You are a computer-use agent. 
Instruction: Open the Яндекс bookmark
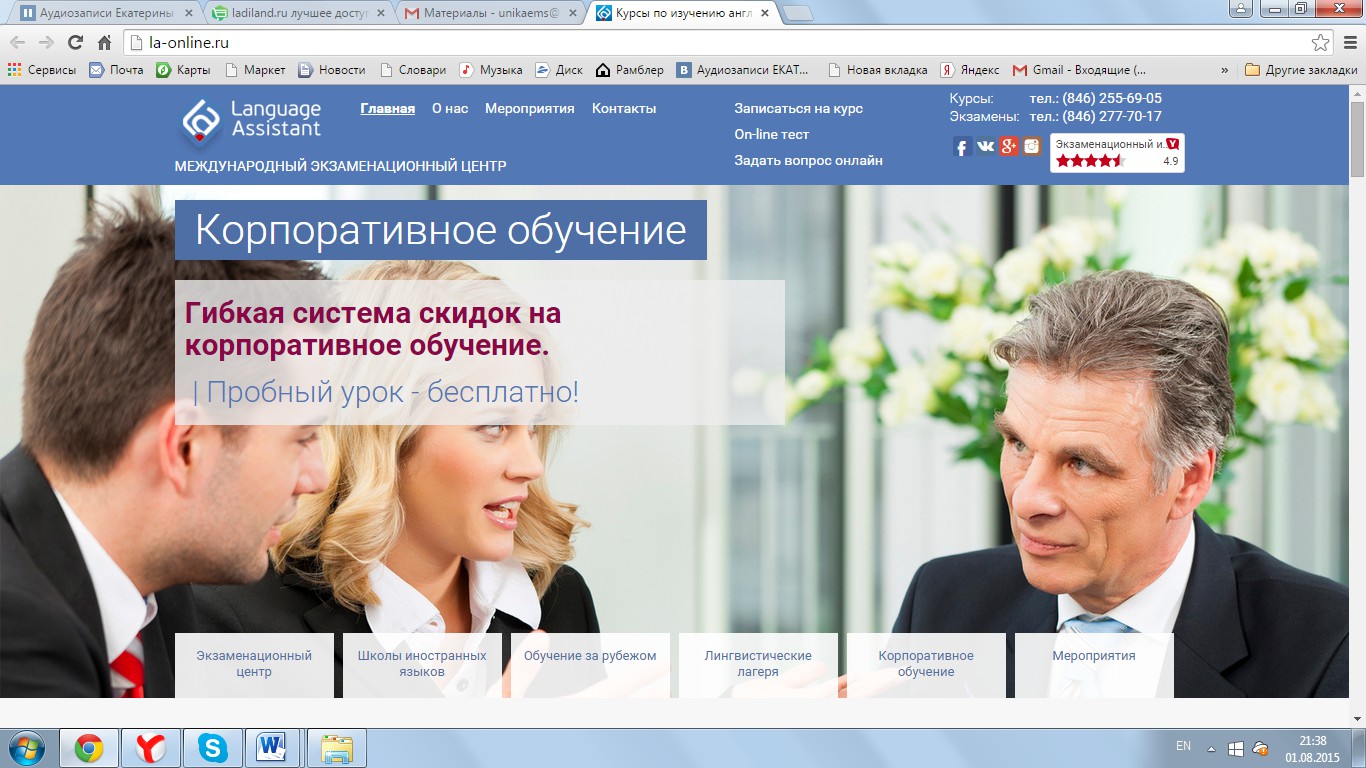coord(969,70)
